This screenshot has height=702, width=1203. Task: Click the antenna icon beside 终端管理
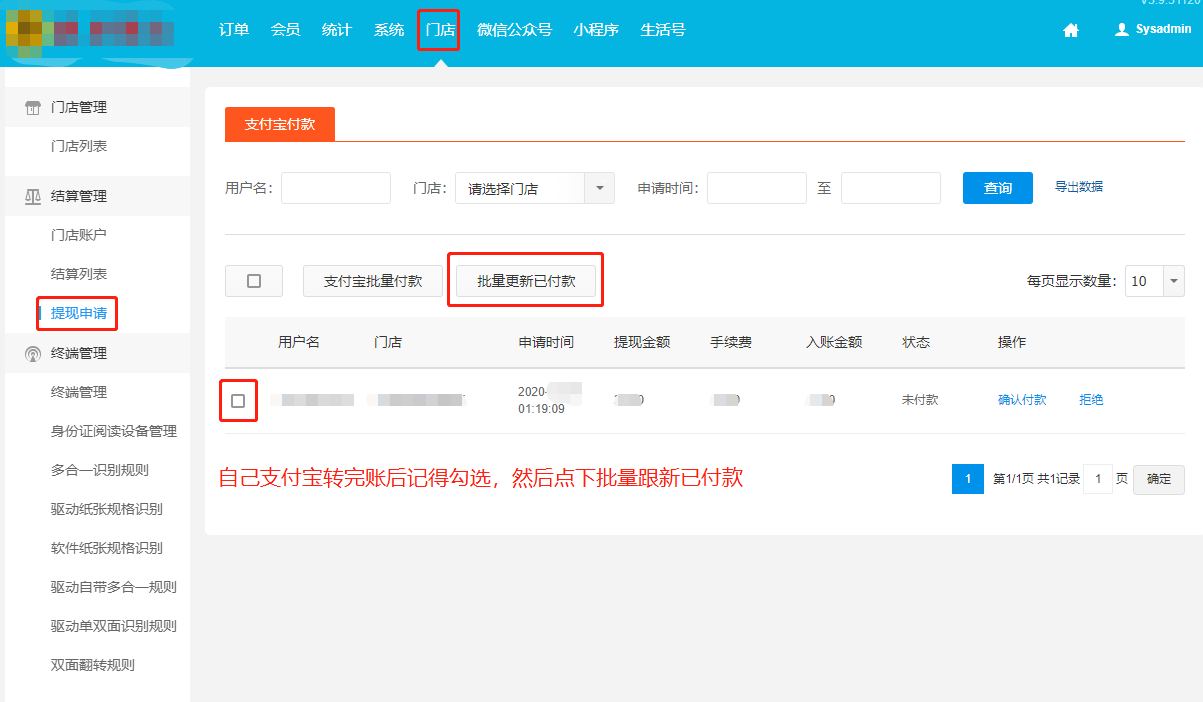coord(33,354)
